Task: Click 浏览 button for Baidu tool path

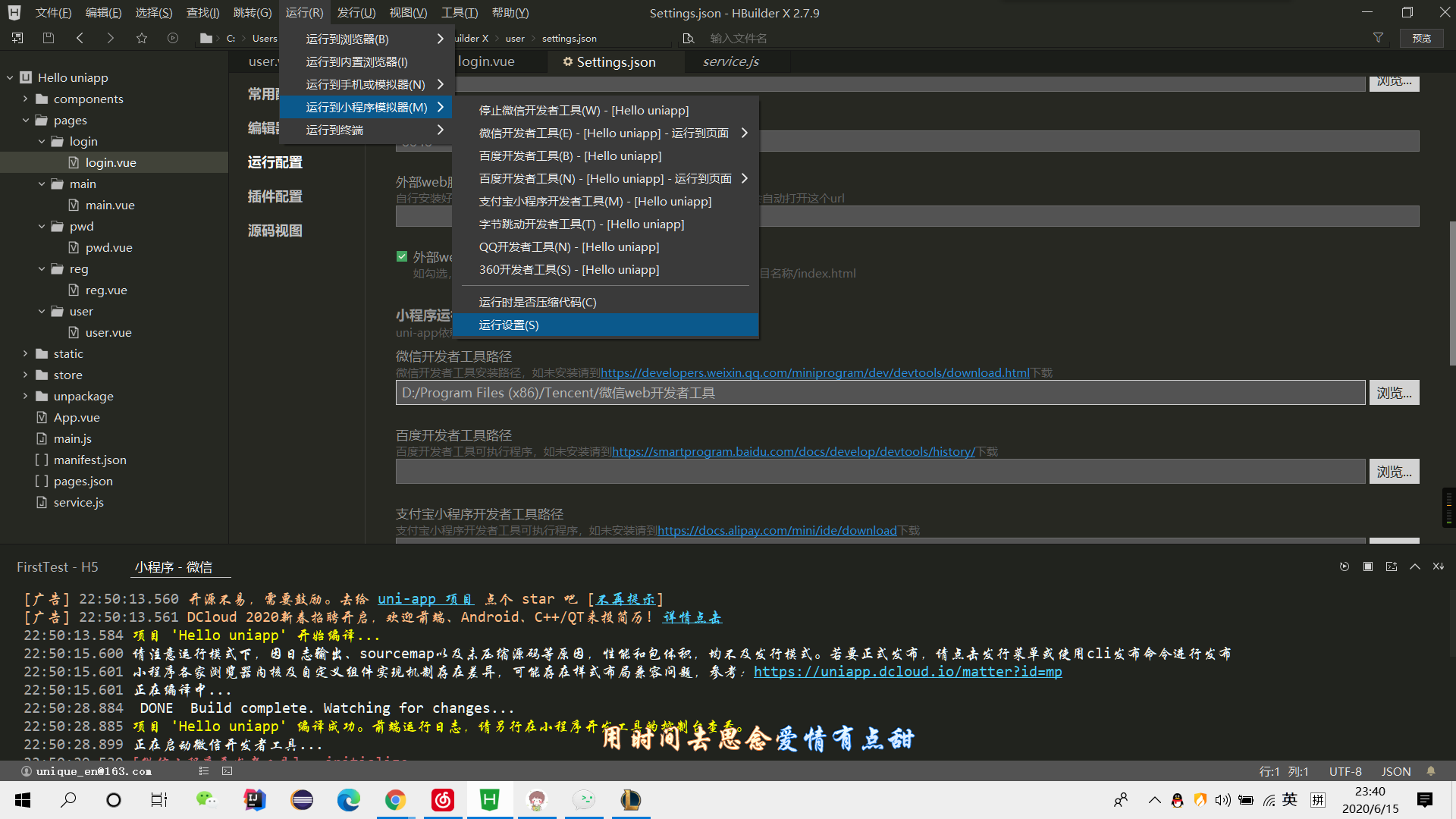Action: 1394,472
